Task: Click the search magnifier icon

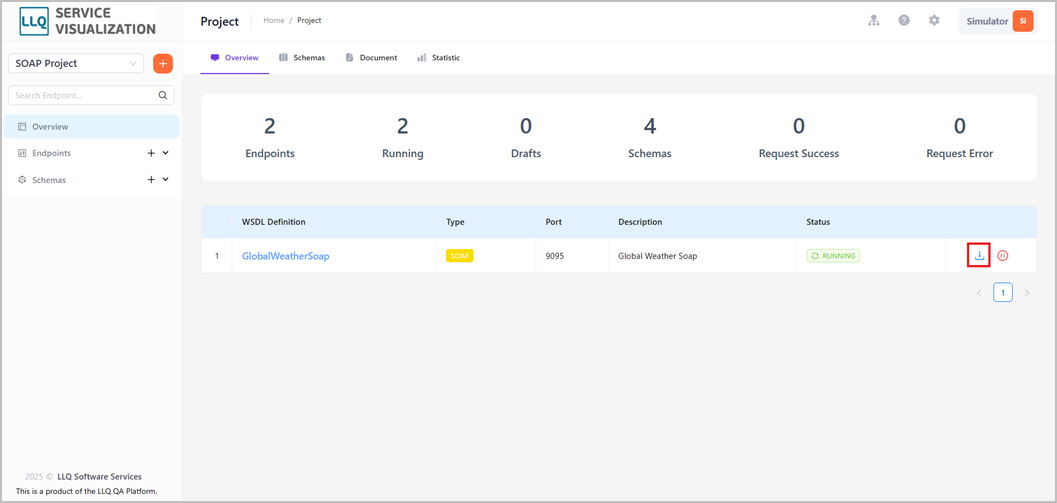Action: pyautogui.click(x=162, y=95)
